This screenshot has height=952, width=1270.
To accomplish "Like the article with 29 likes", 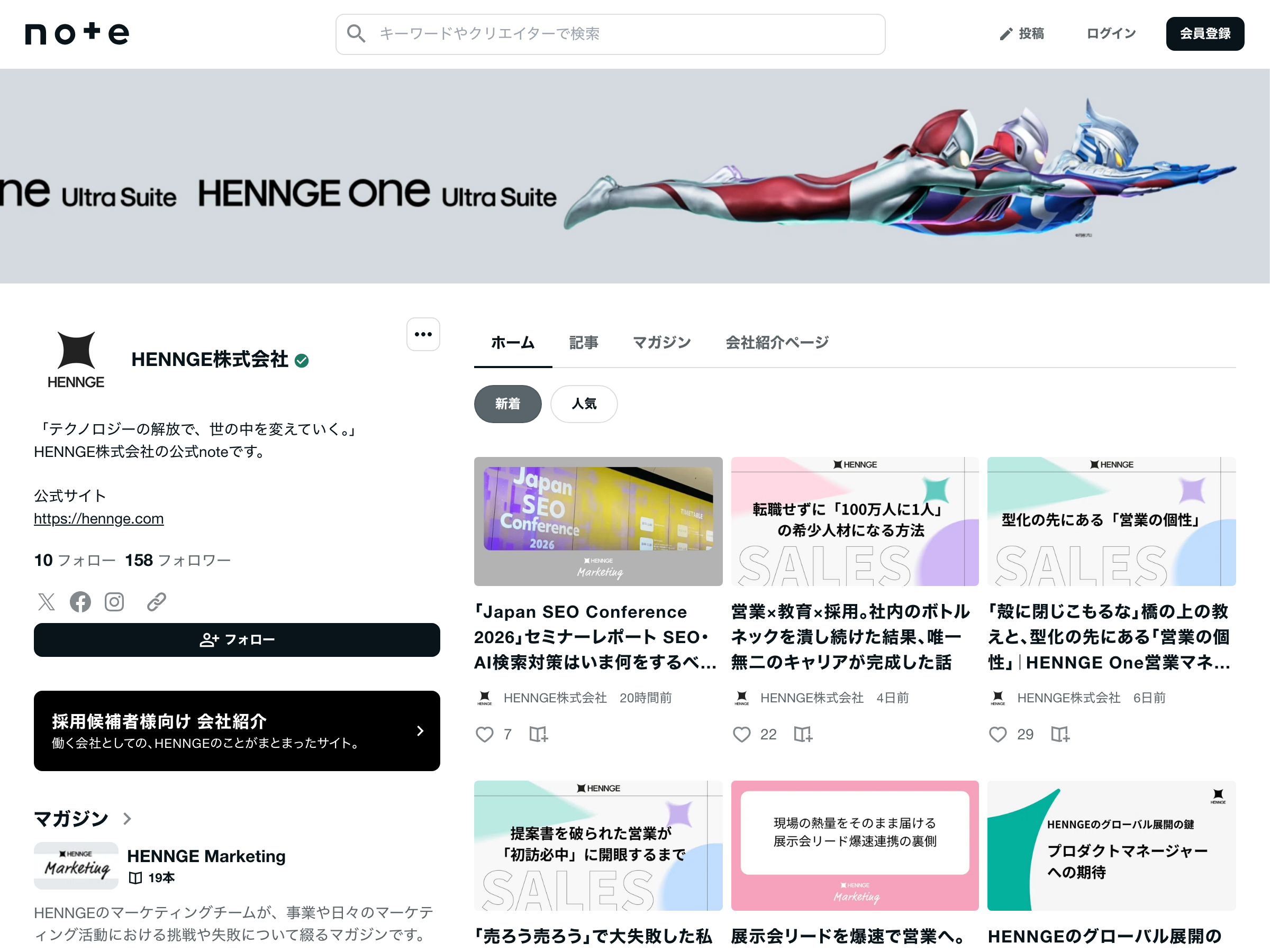I will 998,734.
